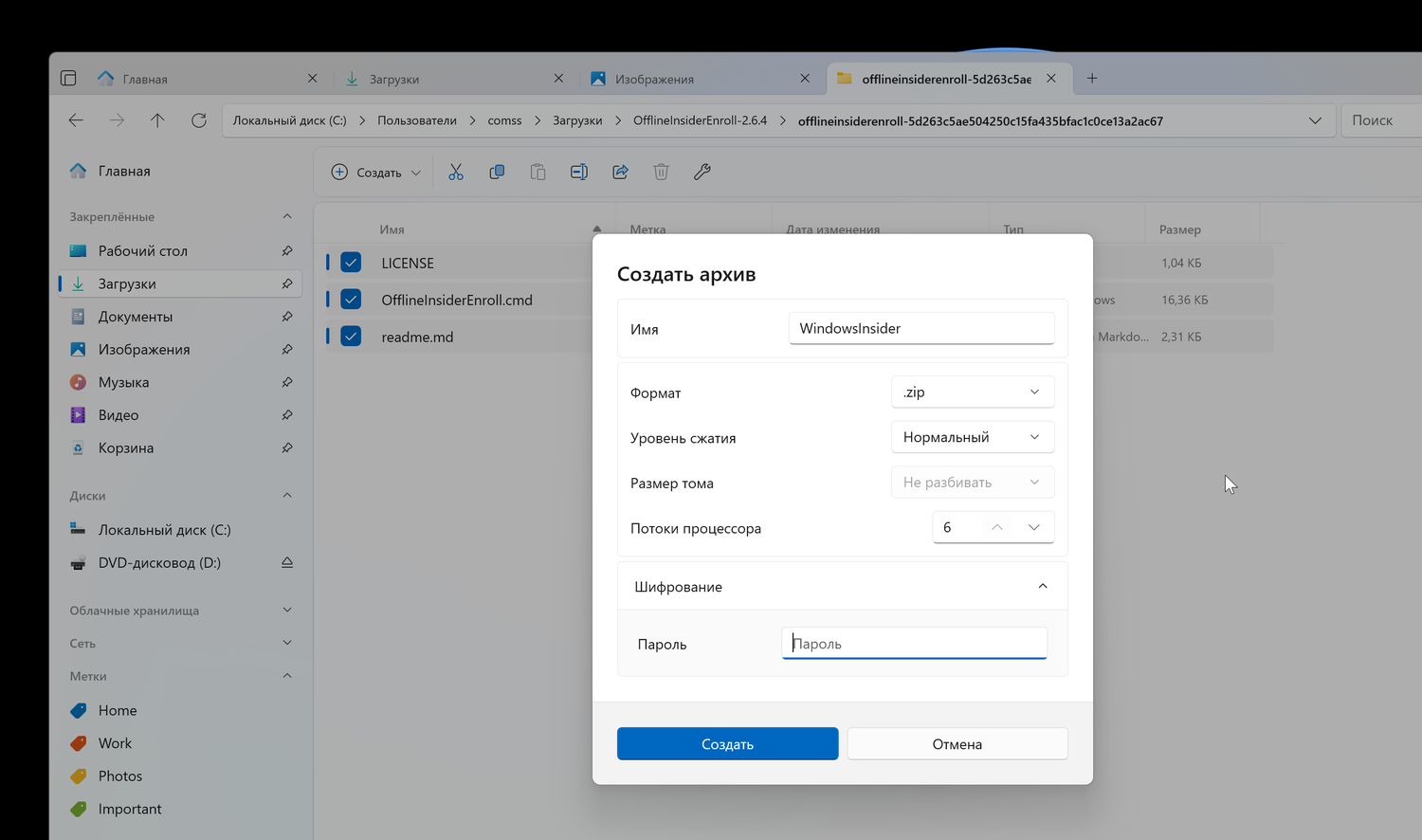This screenshot has height=840, width=1422.
Task: Increase the Потоки процессора value
Action: (996, 527)
